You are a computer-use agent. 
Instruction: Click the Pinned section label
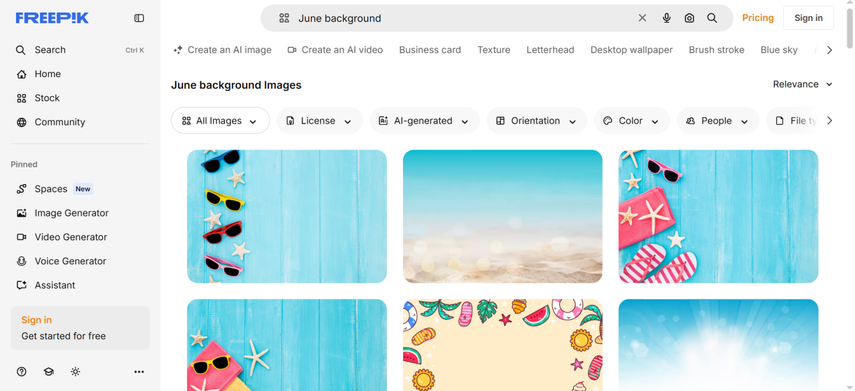tap(24, 164)
